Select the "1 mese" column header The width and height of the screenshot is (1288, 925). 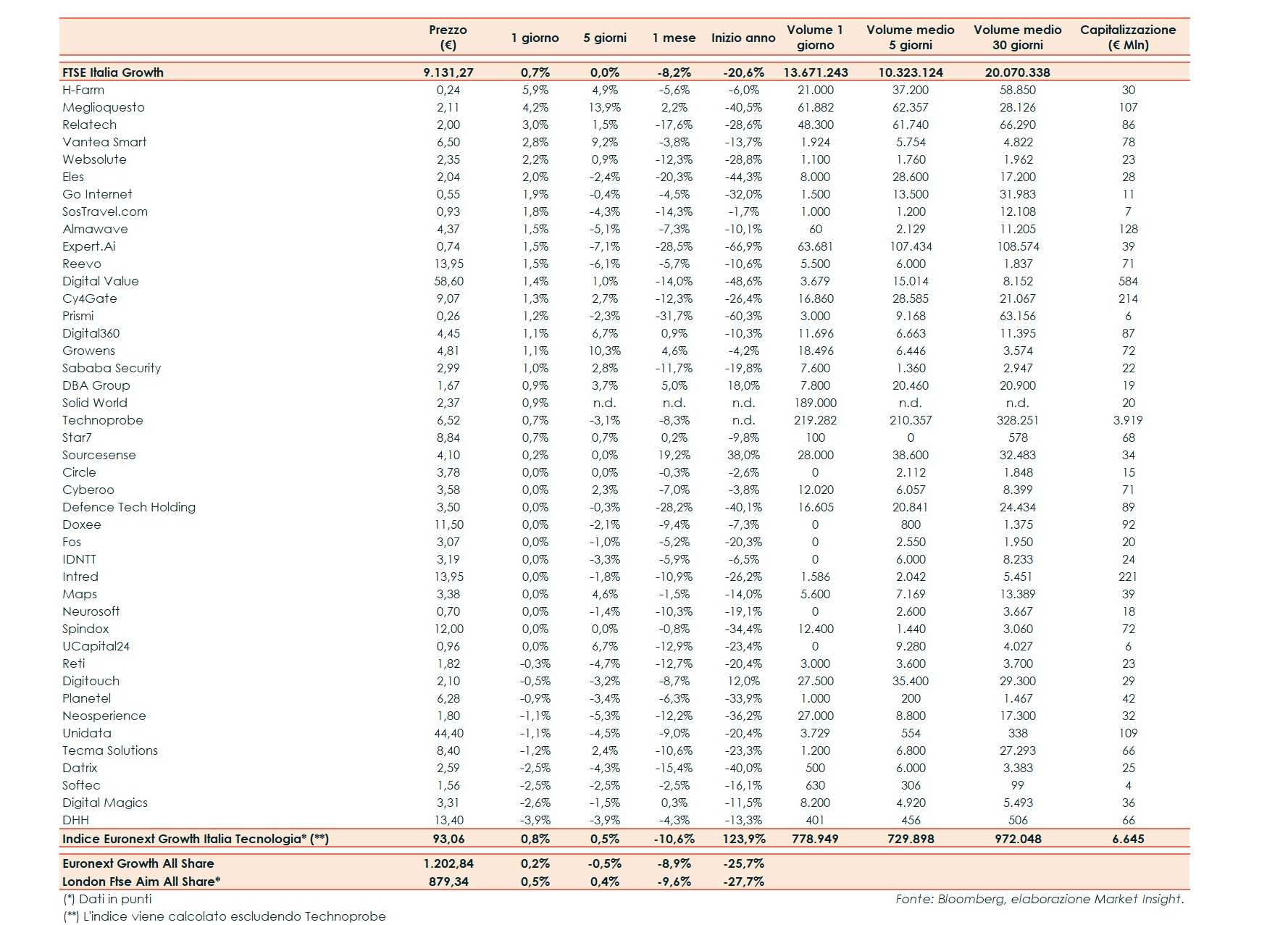coord(674,38)
